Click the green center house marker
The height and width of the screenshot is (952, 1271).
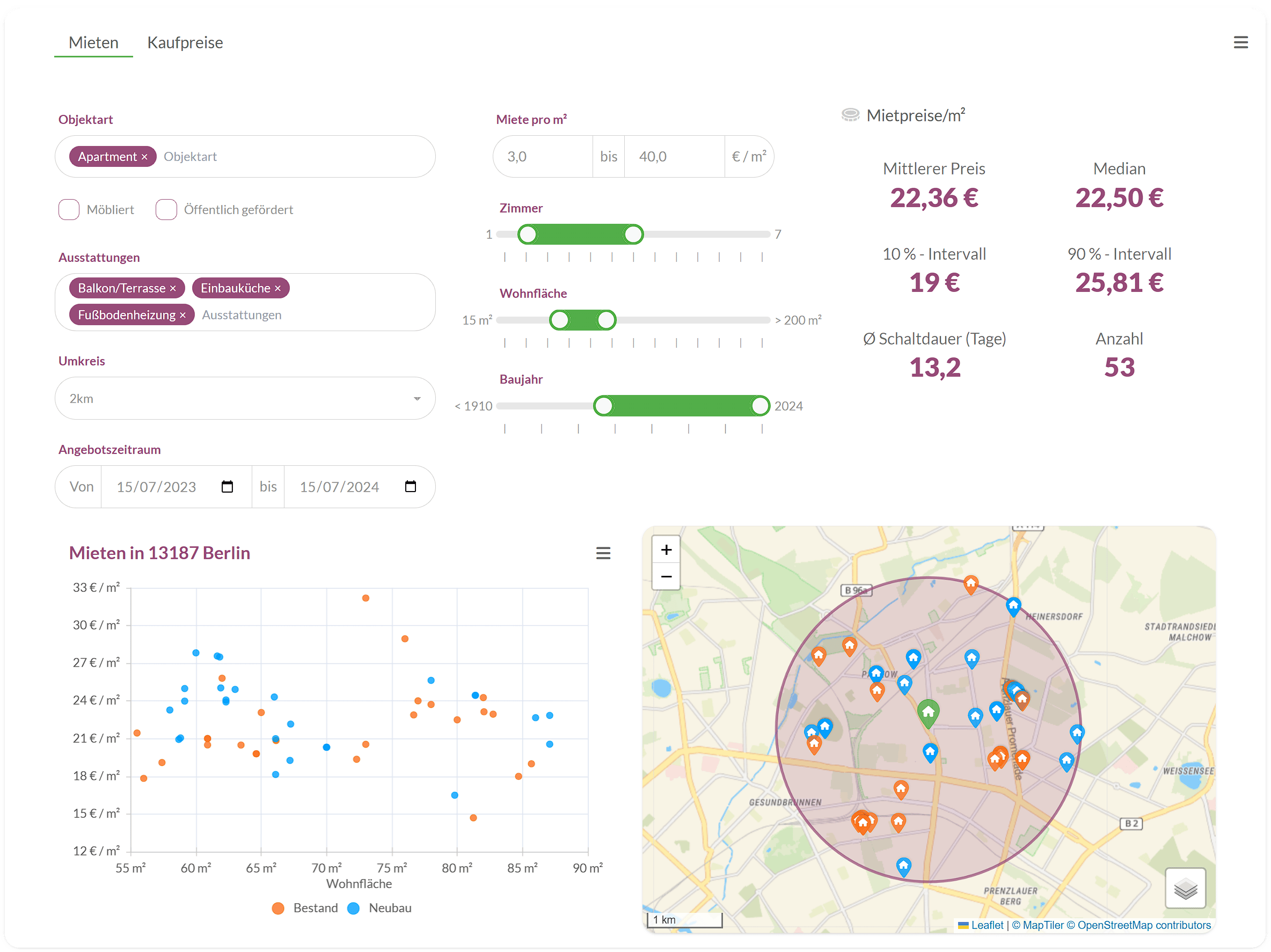pyautogui.click(x=927, y=713)
